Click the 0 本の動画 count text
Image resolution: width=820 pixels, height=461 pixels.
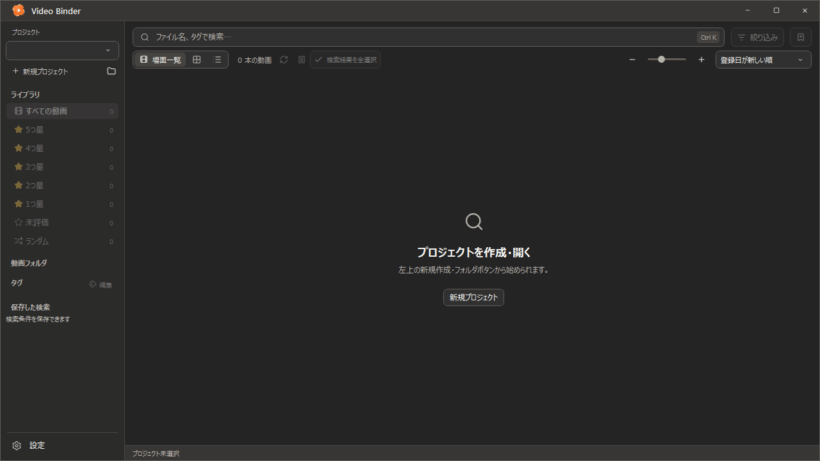click(255, 60)
